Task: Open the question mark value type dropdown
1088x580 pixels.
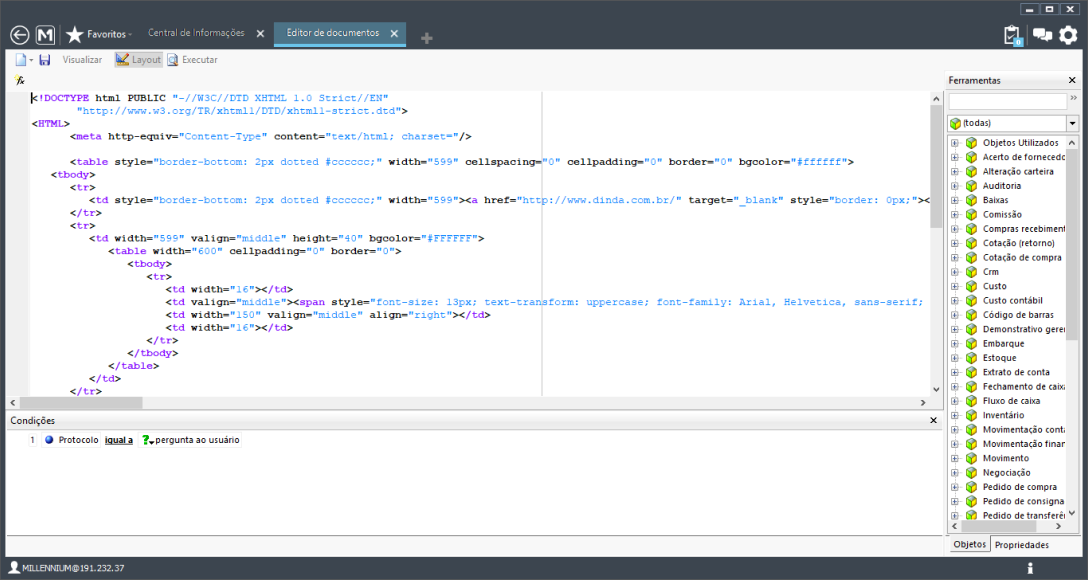Action: pos(148,440)
